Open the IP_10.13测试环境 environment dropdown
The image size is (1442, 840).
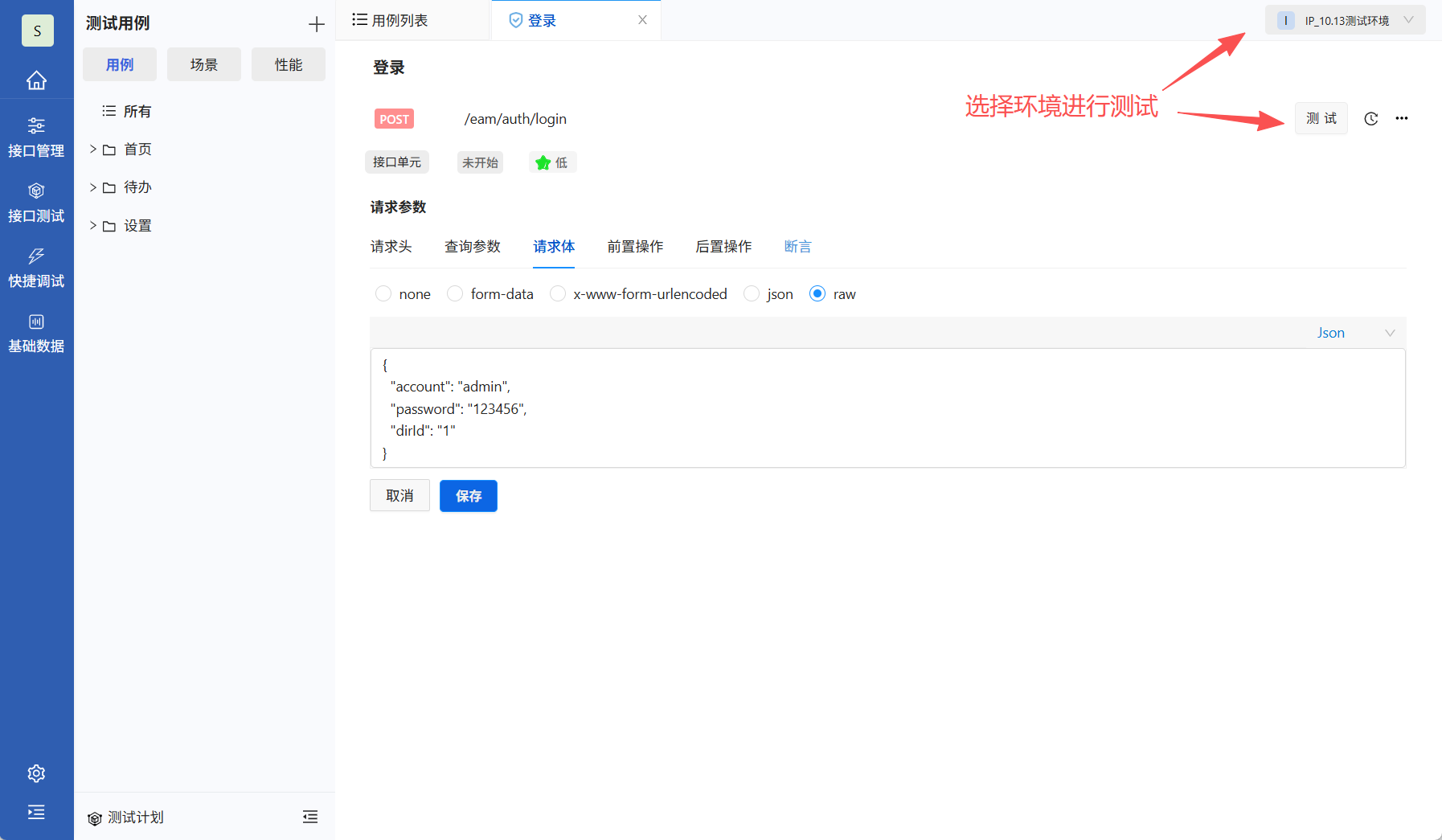(1344, 19)
